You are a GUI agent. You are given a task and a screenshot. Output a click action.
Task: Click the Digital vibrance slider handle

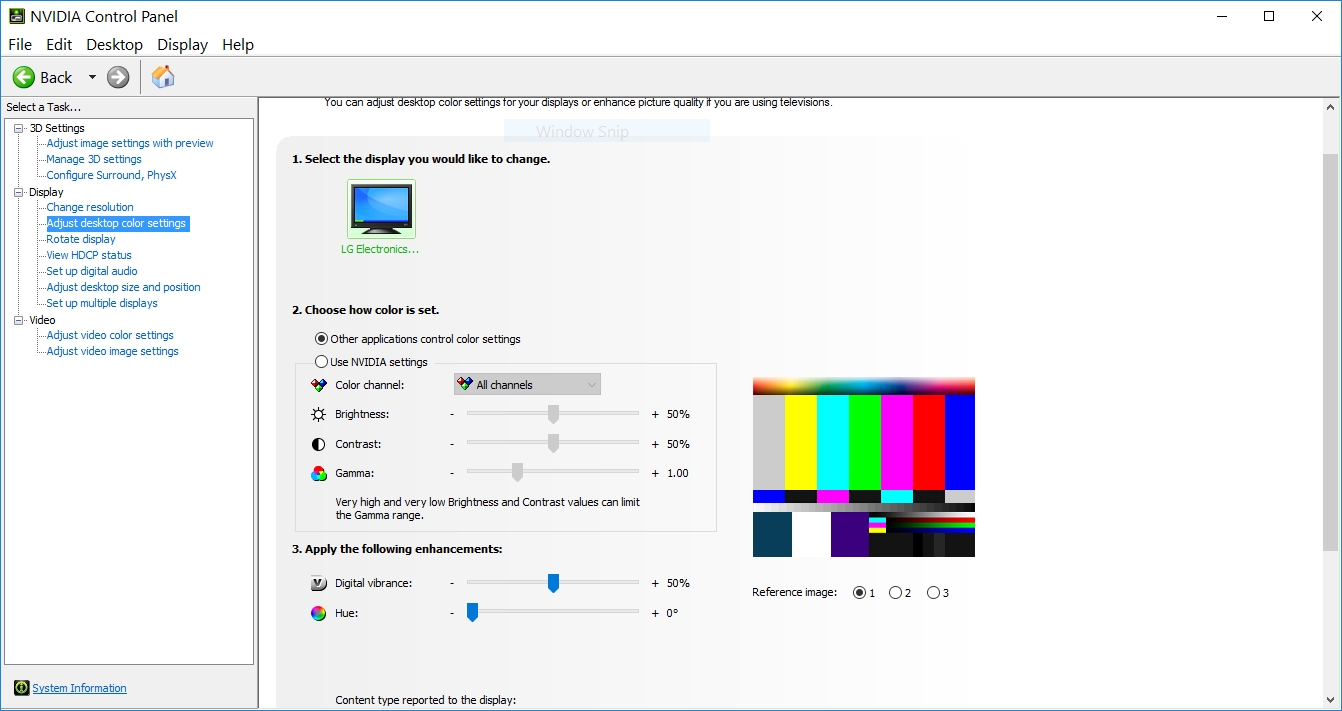pos(553,583)
